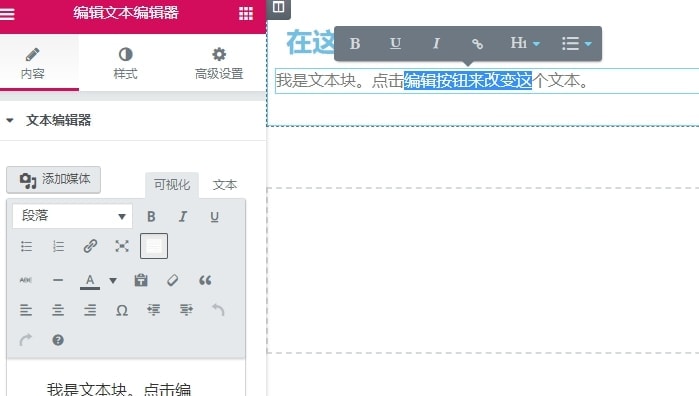Viewport: 699px width, 396px height.
Task: Toggle the toolbar toggle (kitchen sink) button
Action: (x=154, y=246)
